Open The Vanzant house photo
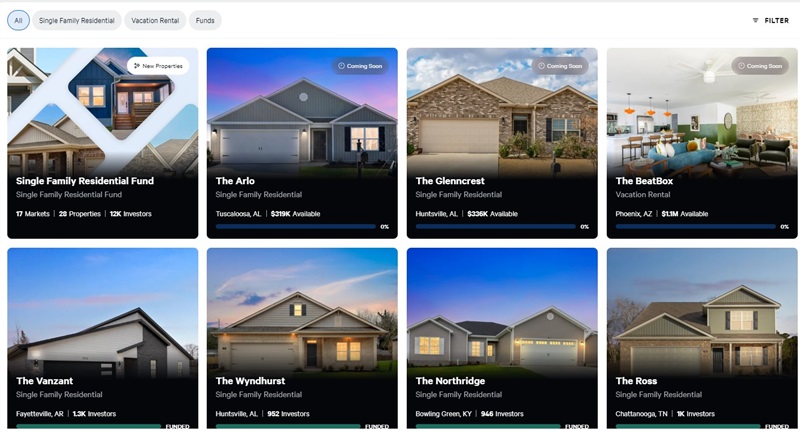The image size is (800, 432). coord(103,311)
